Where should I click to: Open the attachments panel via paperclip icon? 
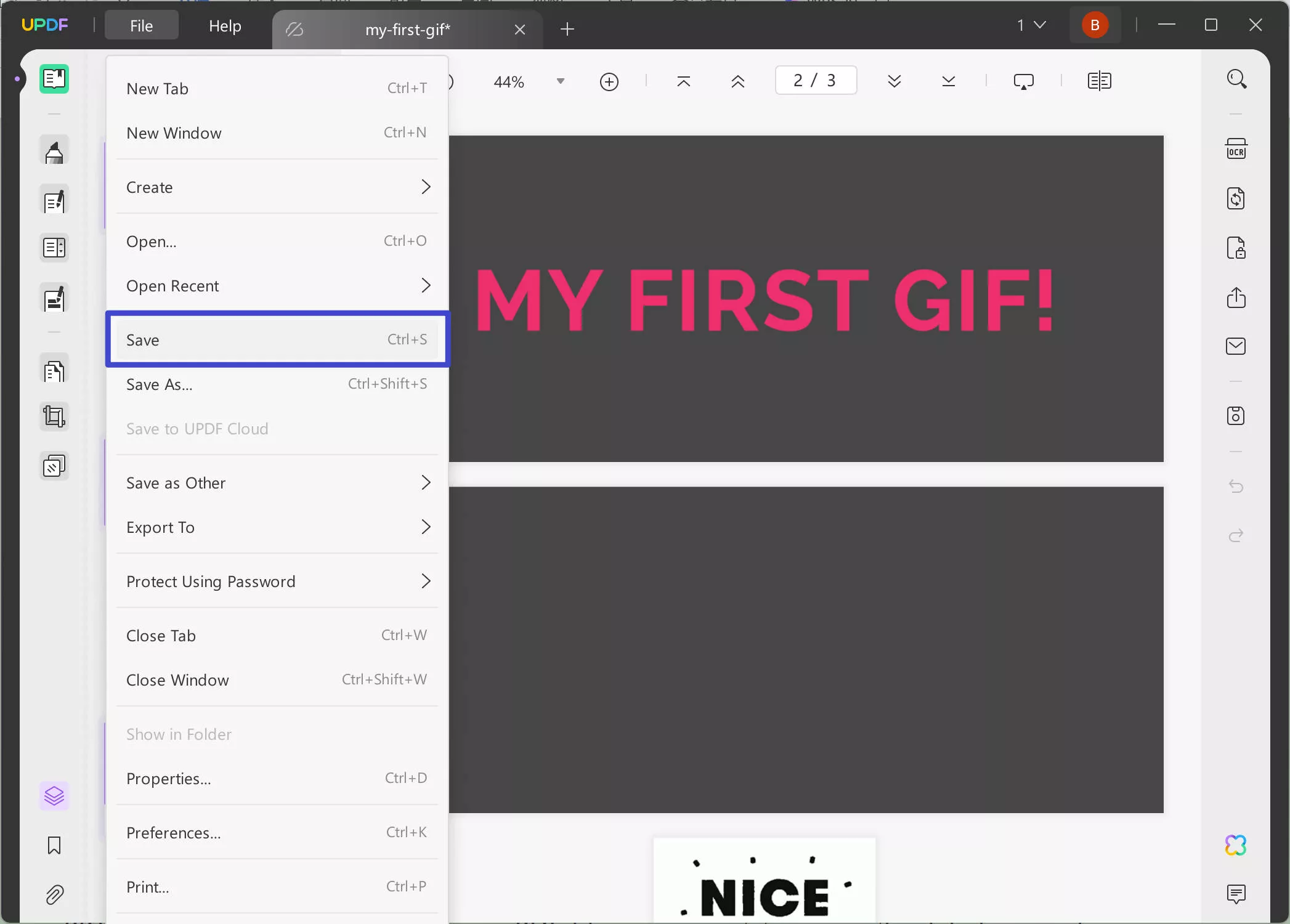[54, 895]
